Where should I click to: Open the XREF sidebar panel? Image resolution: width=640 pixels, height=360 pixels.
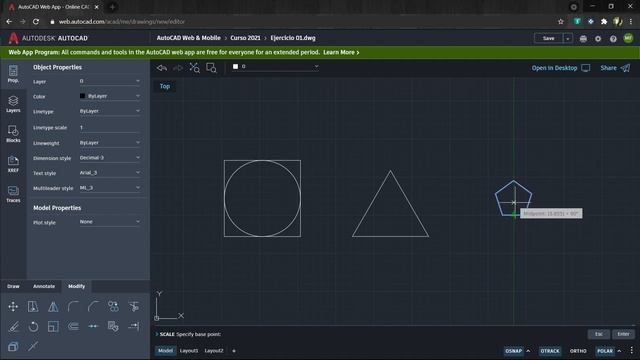pos(13,164)
